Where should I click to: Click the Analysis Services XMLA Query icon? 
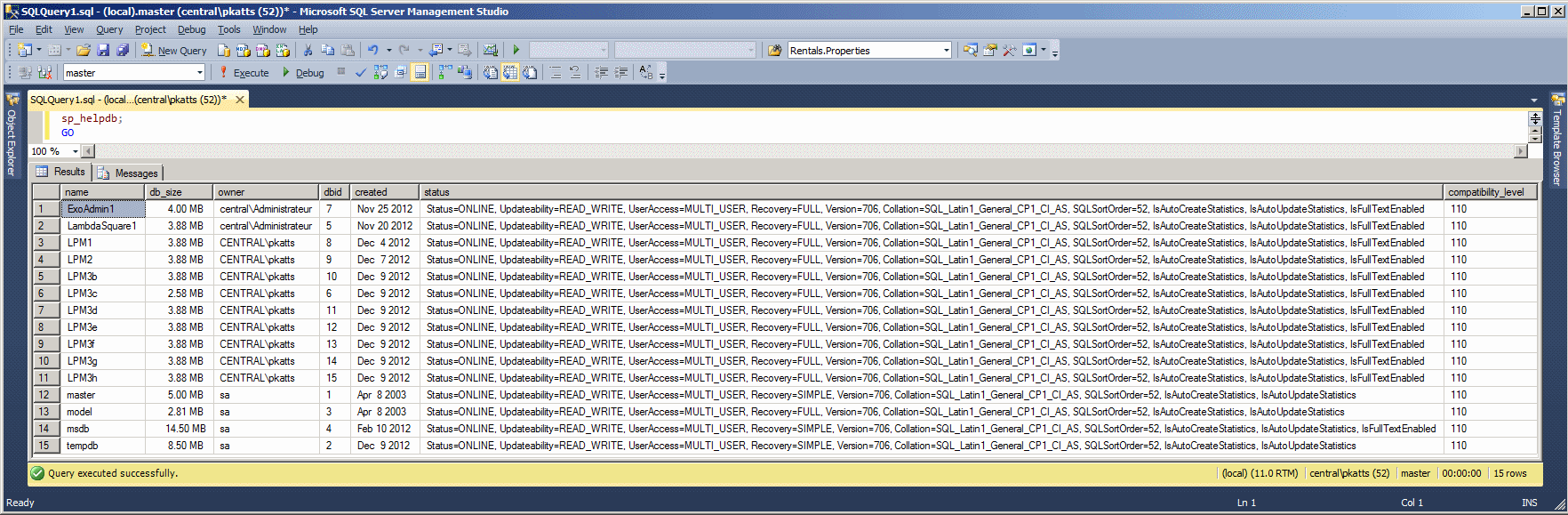click(283, 51)
